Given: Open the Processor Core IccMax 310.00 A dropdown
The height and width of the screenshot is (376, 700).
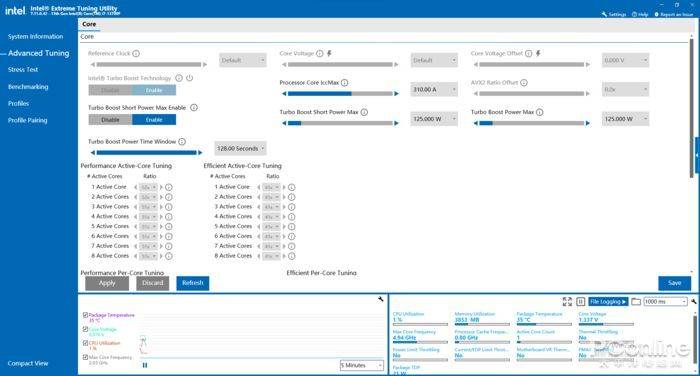Looking at the screenshot, I should (434, 89).
